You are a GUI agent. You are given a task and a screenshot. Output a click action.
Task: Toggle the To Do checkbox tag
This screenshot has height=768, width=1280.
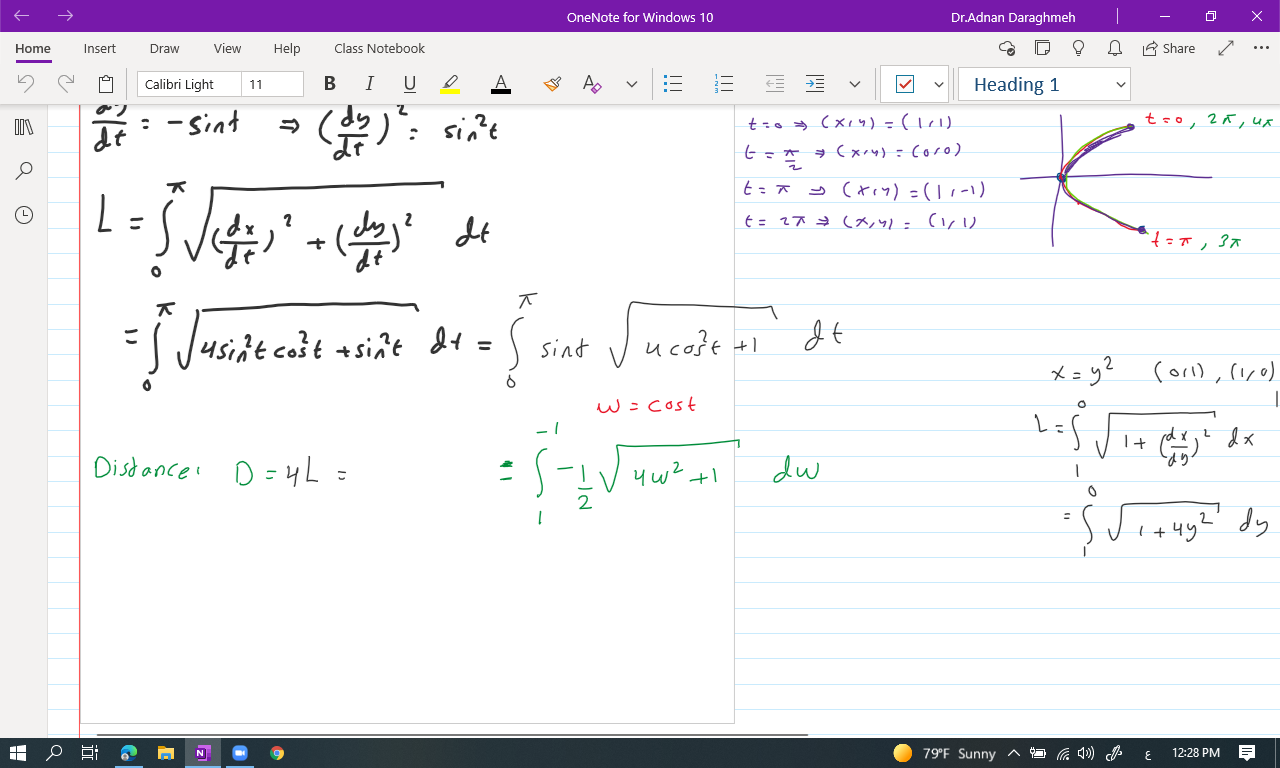pos(905,84)
